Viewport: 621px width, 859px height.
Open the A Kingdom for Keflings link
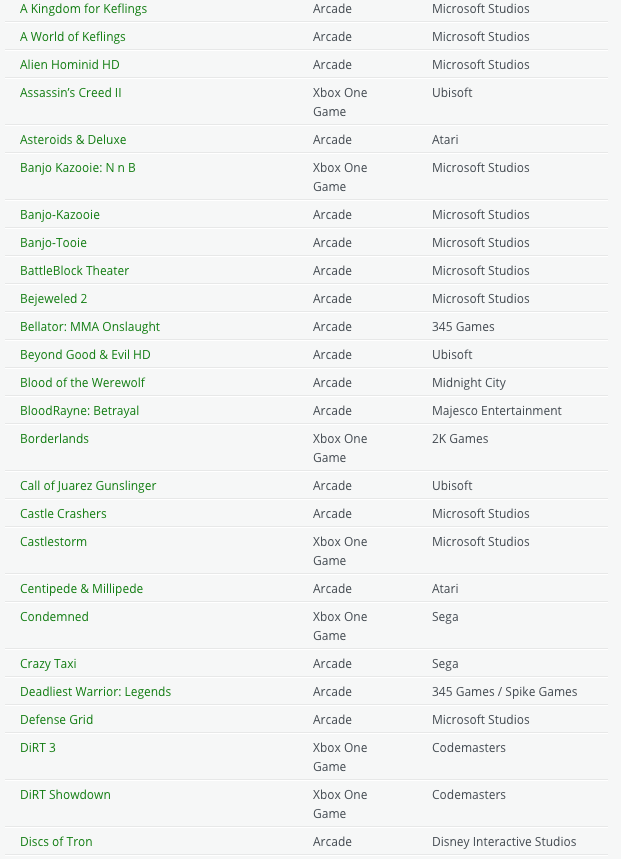83,9
